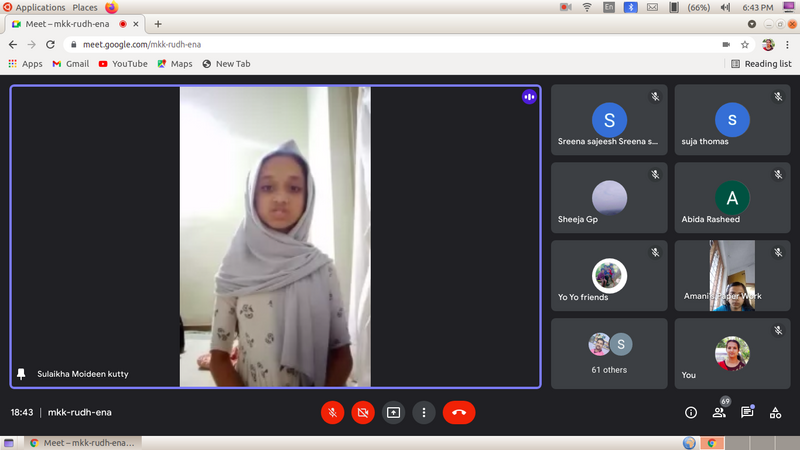
Task: Unmute the microphone in the call controls
Action: coord(333,412)
